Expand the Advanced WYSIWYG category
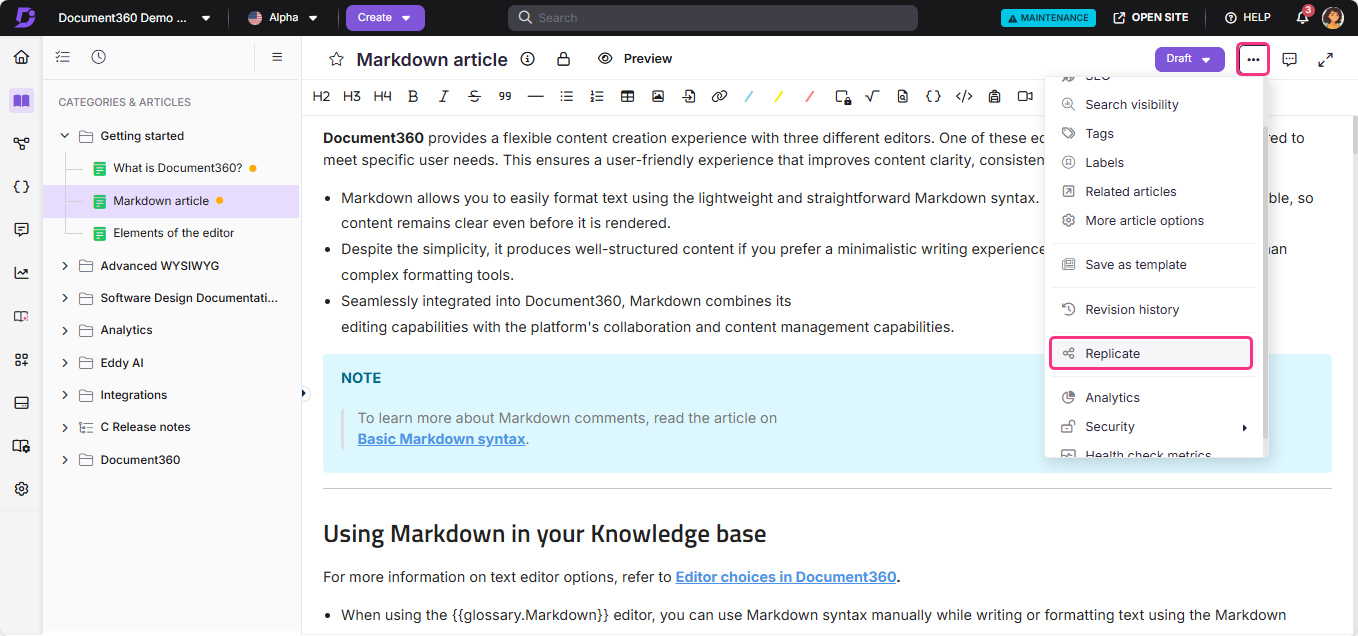1358x636 pixels. tap(65, 265)
